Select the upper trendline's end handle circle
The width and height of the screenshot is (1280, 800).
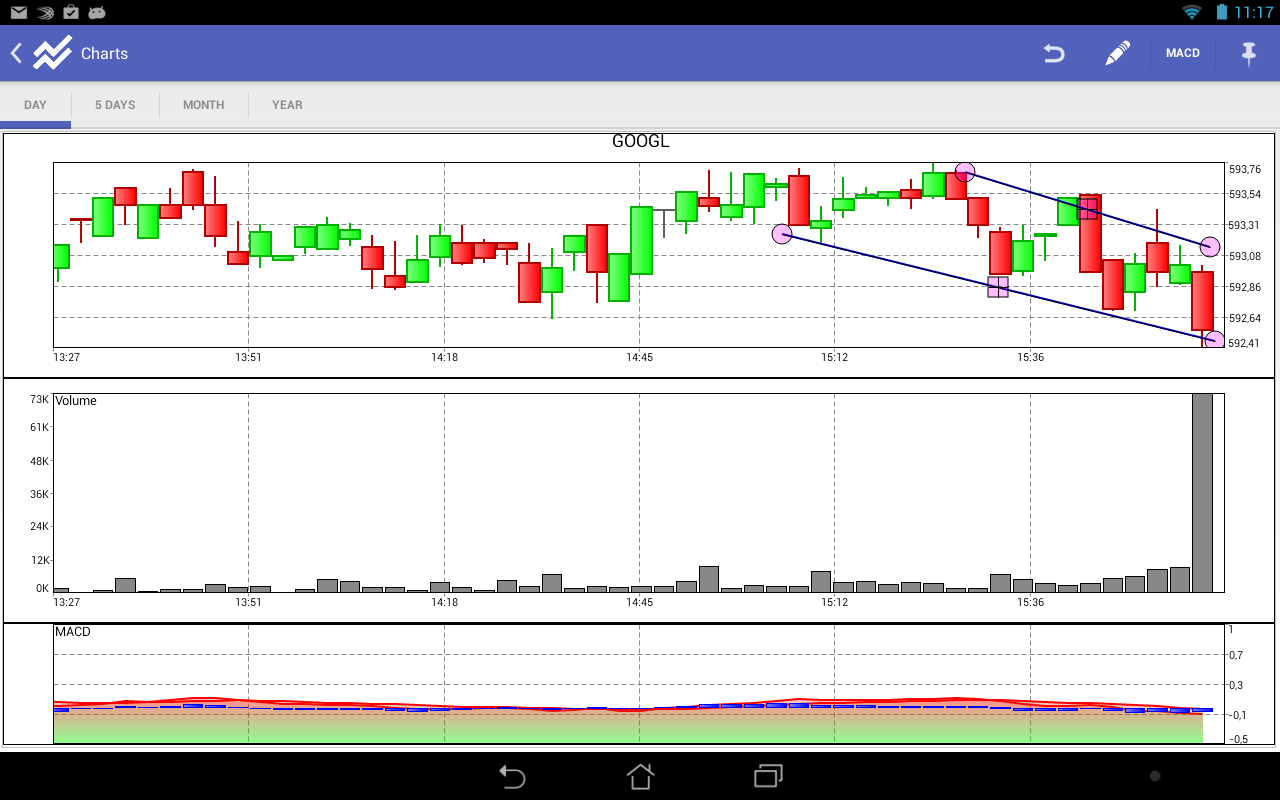click(x=1210, y=246)
